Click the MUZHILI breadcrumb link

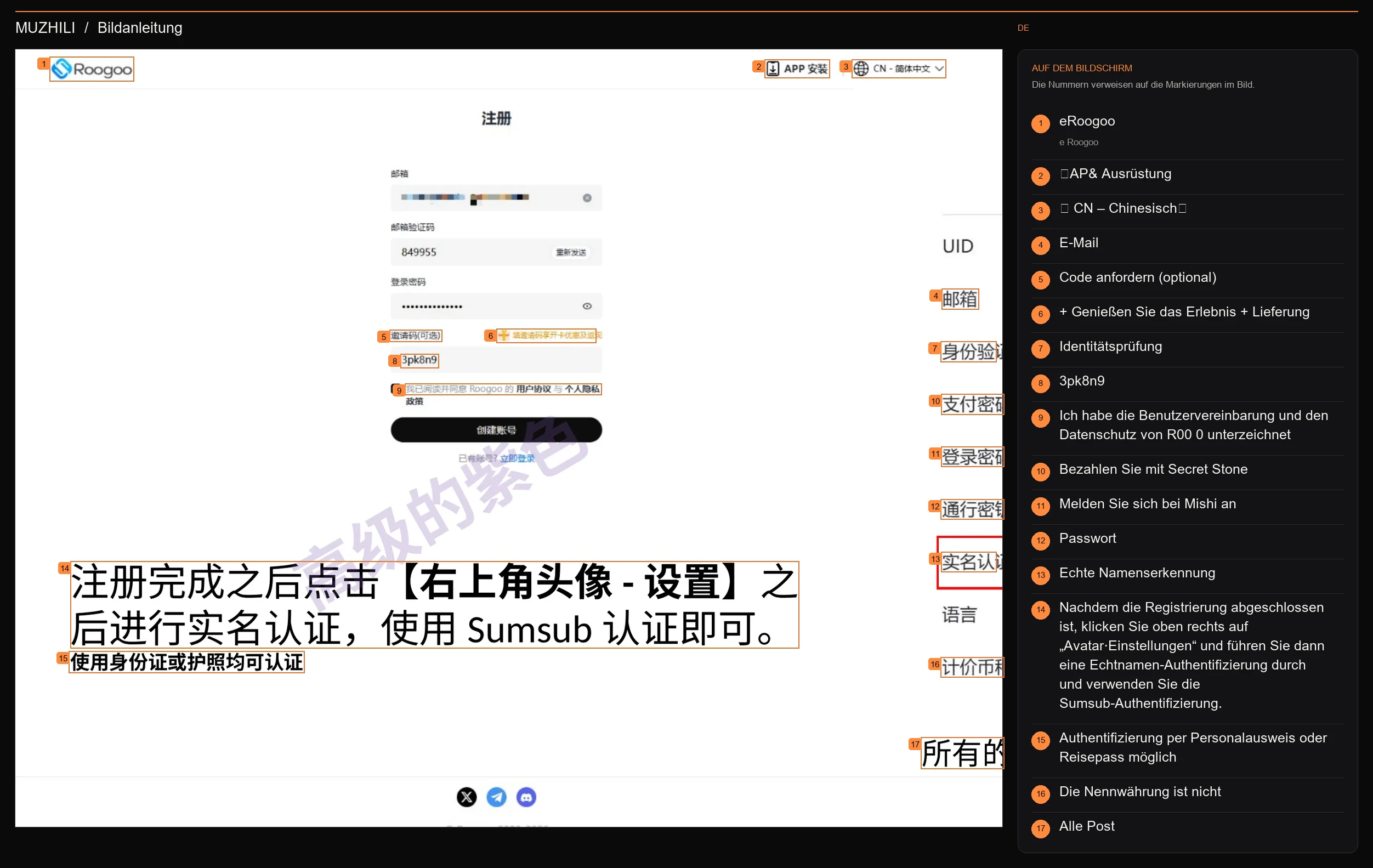(45, 27)
